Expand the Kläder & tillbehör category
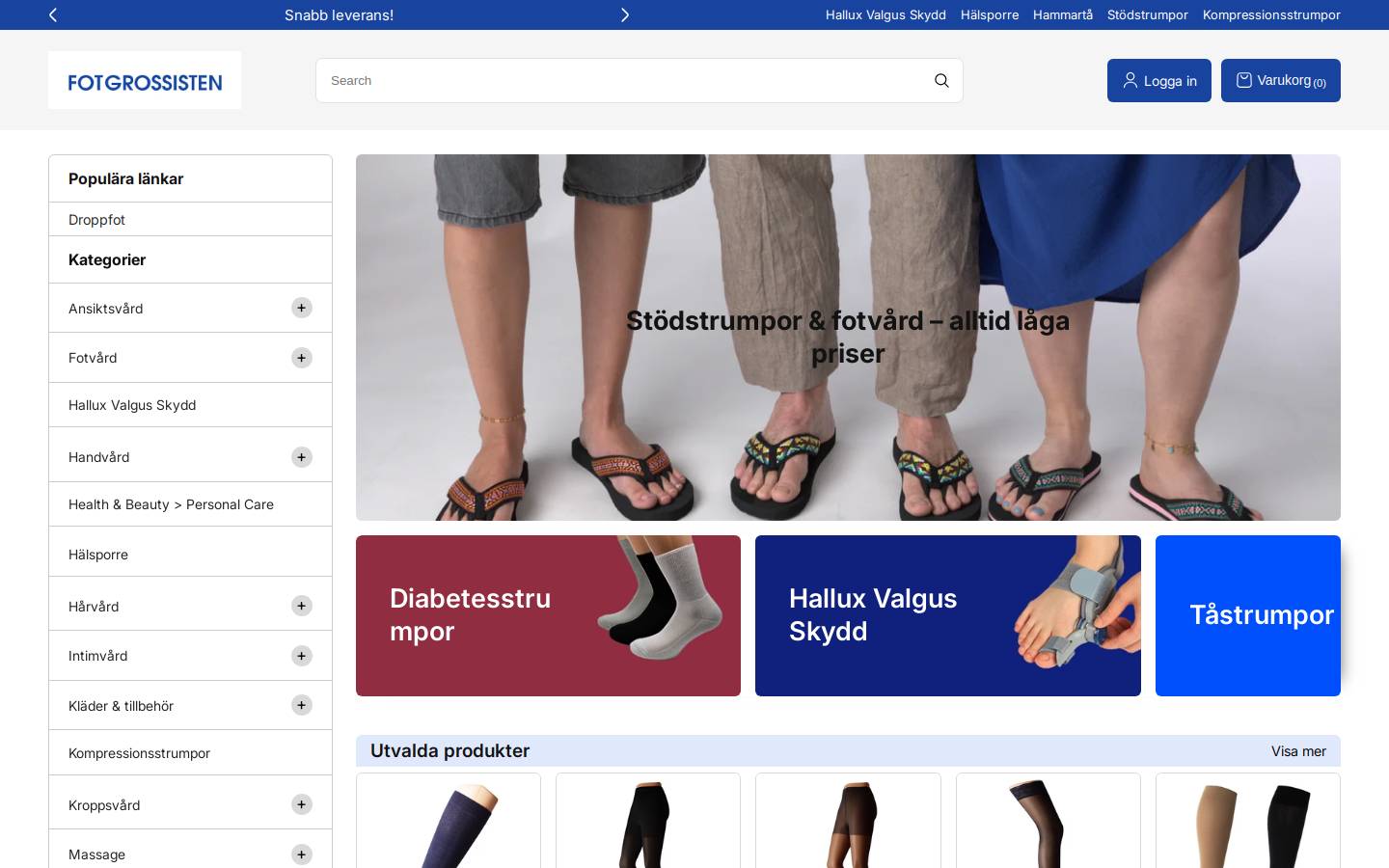 pyautogui.click(x=302, y=705)
